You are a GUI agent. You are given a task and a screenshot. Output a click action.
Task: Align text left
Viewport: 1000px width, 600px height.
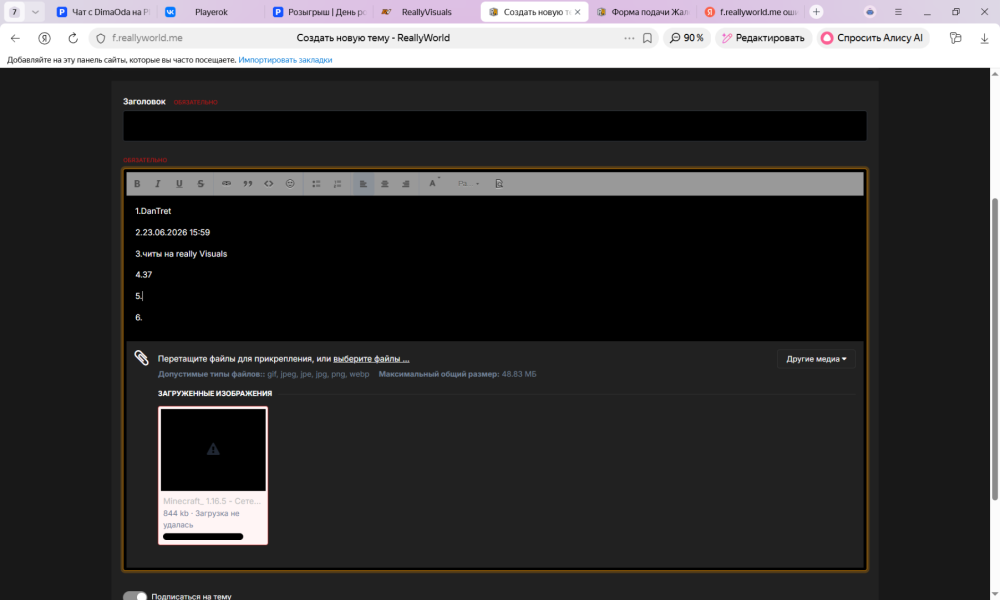point(363,184)
